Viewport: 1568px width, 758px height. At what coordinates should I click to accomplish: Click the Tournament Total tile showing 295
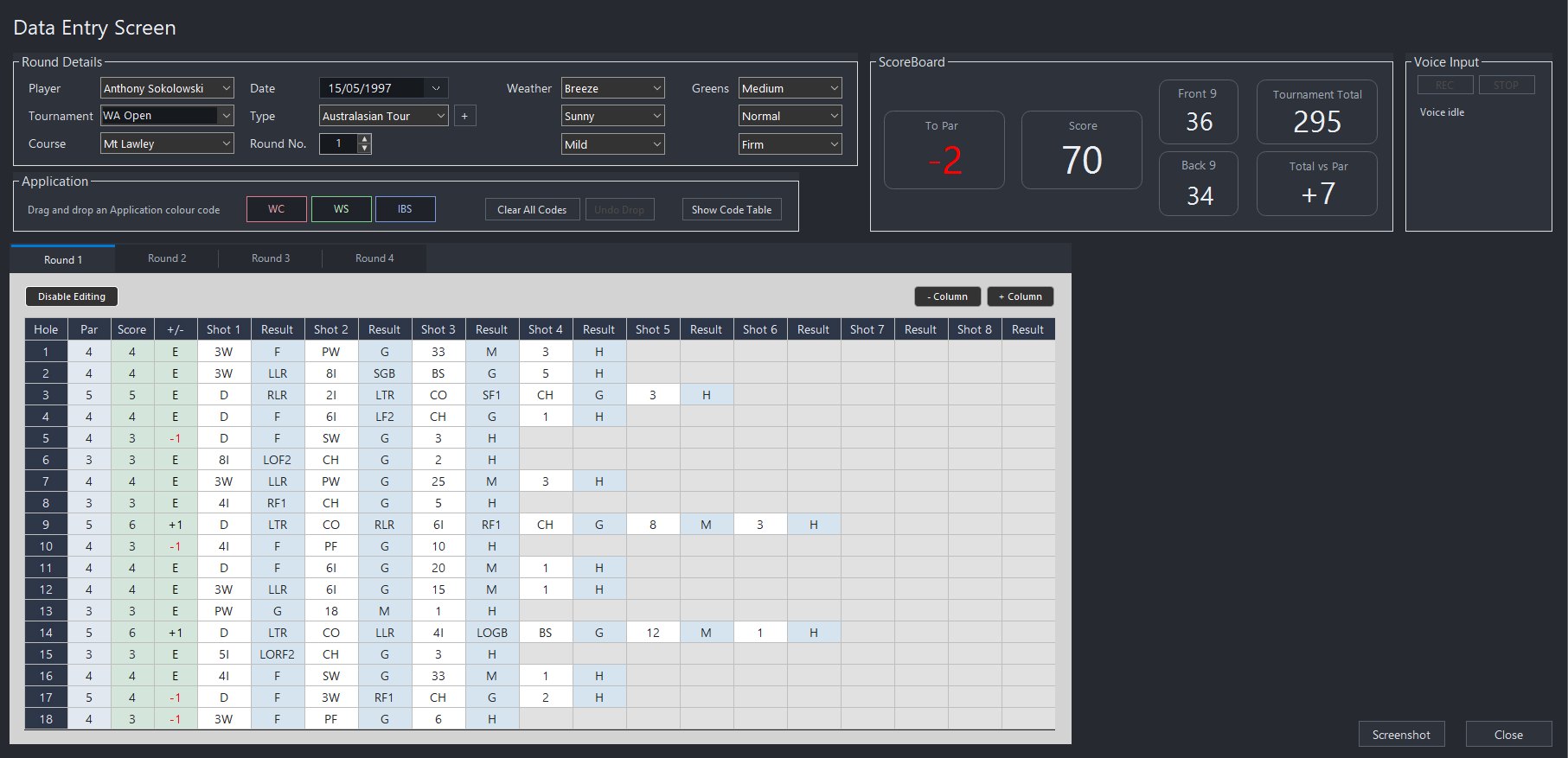tap(1317, 111)
